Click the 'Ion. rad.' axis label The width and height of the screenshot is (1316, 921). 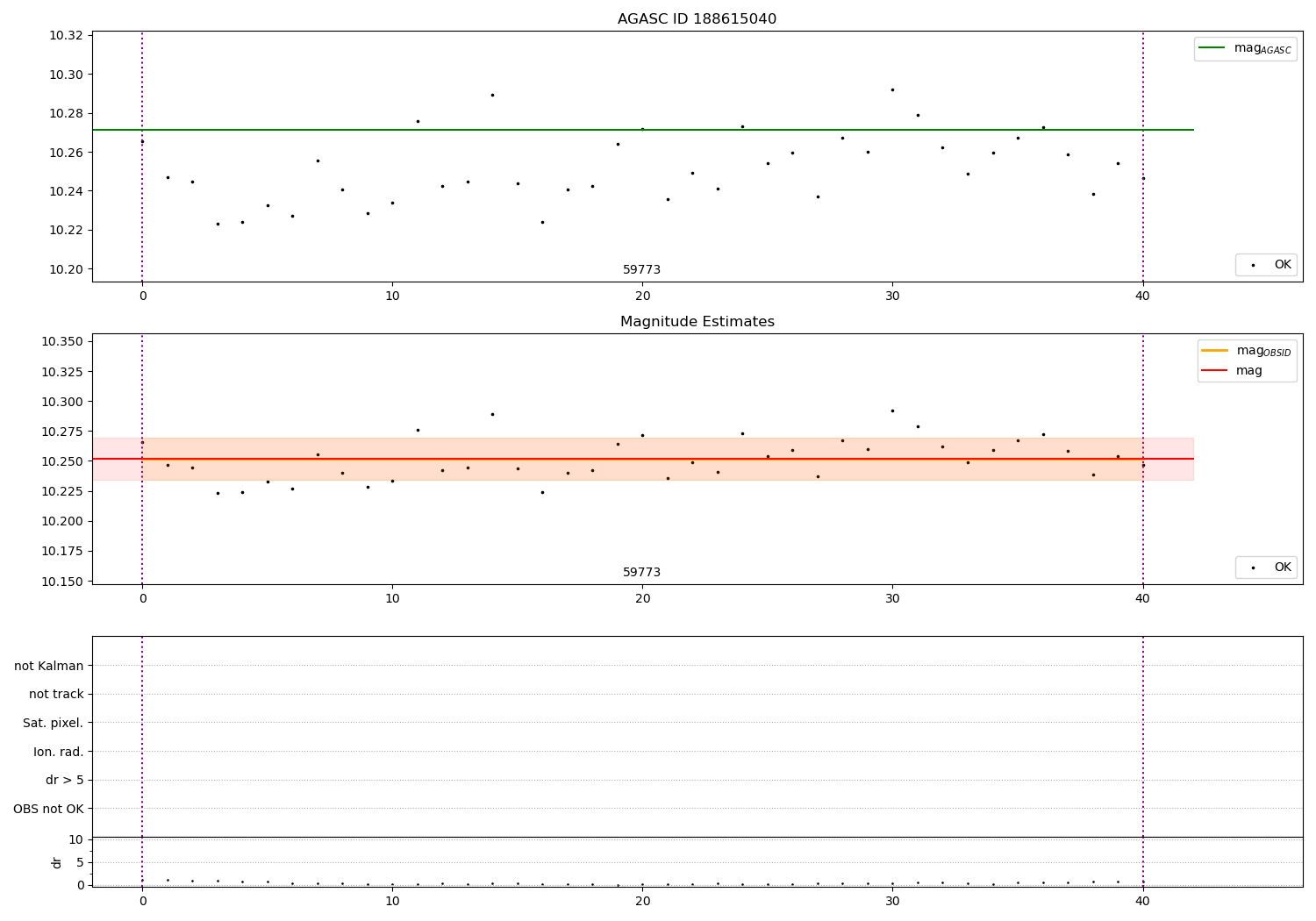tap(59, 752)
